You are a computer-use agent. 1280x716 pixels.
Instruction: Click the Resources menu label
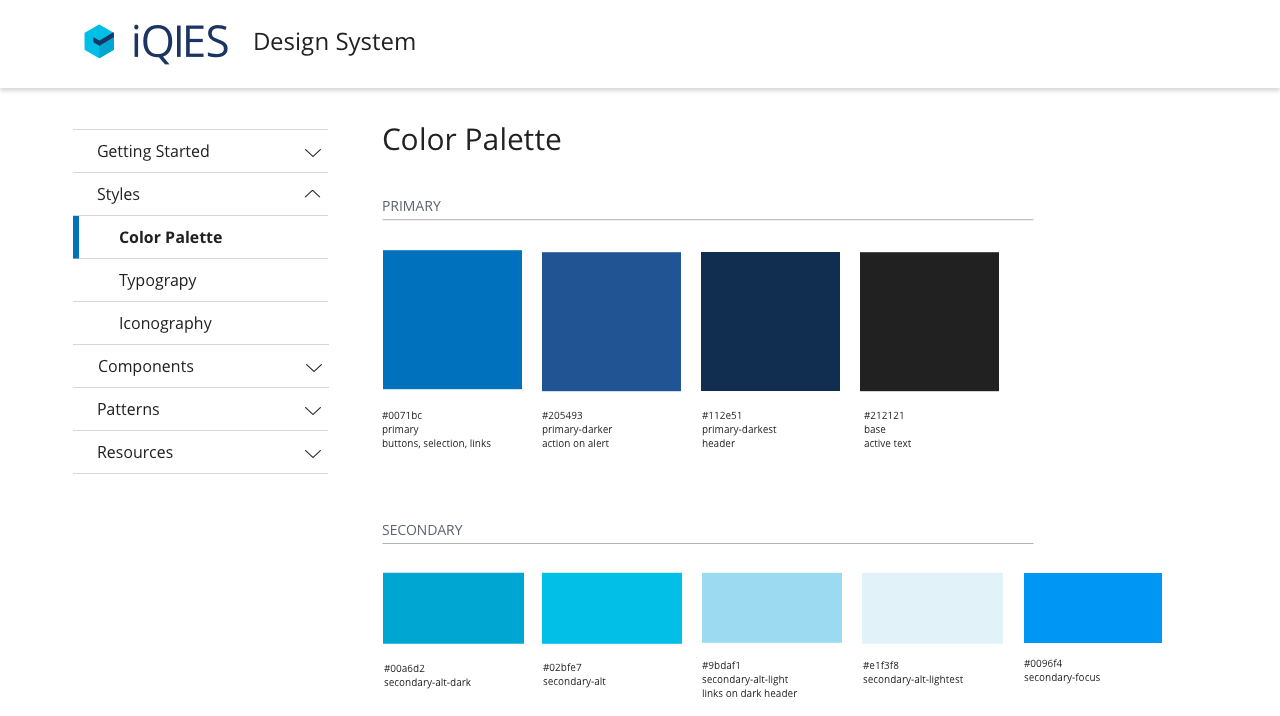[135, 452]
